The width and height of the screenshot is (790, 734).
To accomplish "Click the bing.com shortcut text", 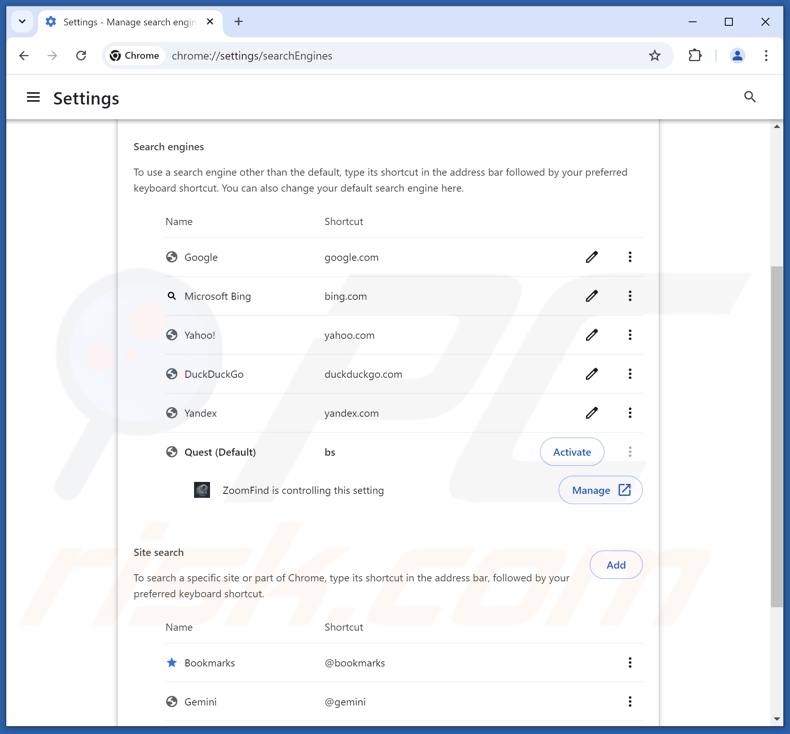I will tap(346, 296).
